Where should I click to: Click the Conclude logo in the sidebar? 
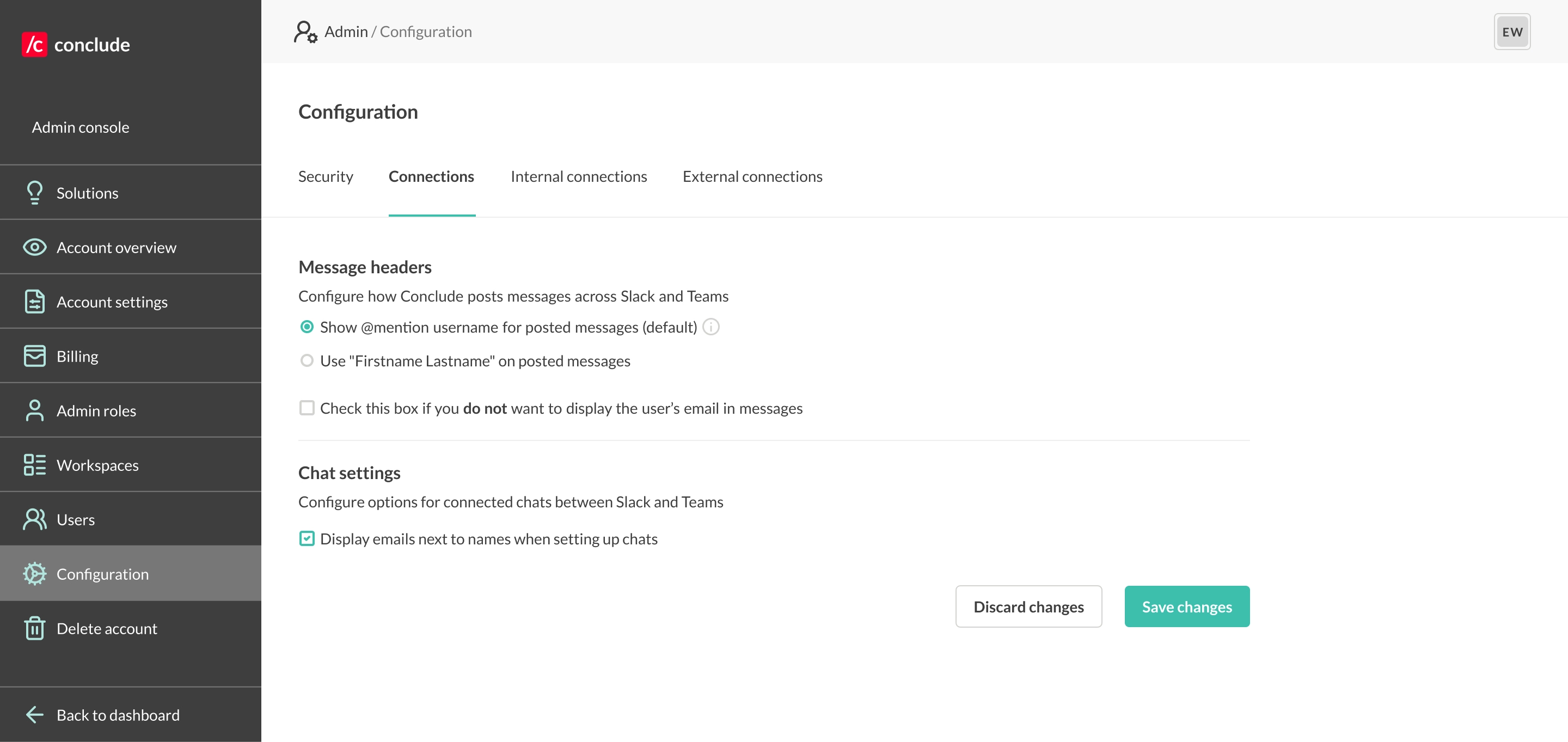[77, 44]
